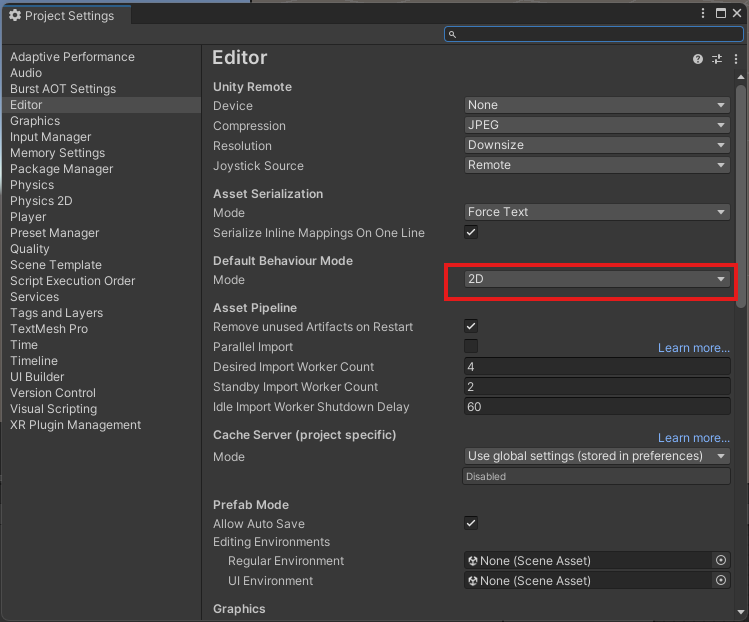Screen dimensions: 749x622
Task: Open TextMesh Pro settings
Action: pos(49,329)
